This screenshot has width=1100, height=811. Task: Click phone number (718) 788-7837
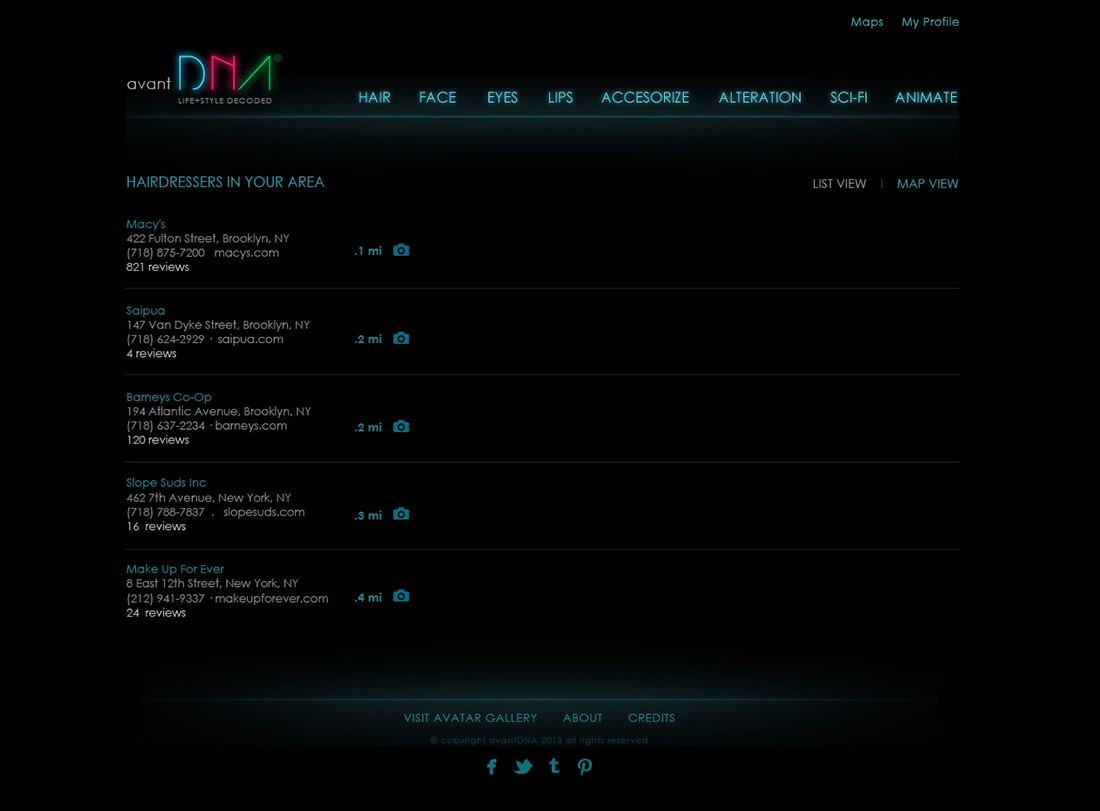click(x=166, y=512)
